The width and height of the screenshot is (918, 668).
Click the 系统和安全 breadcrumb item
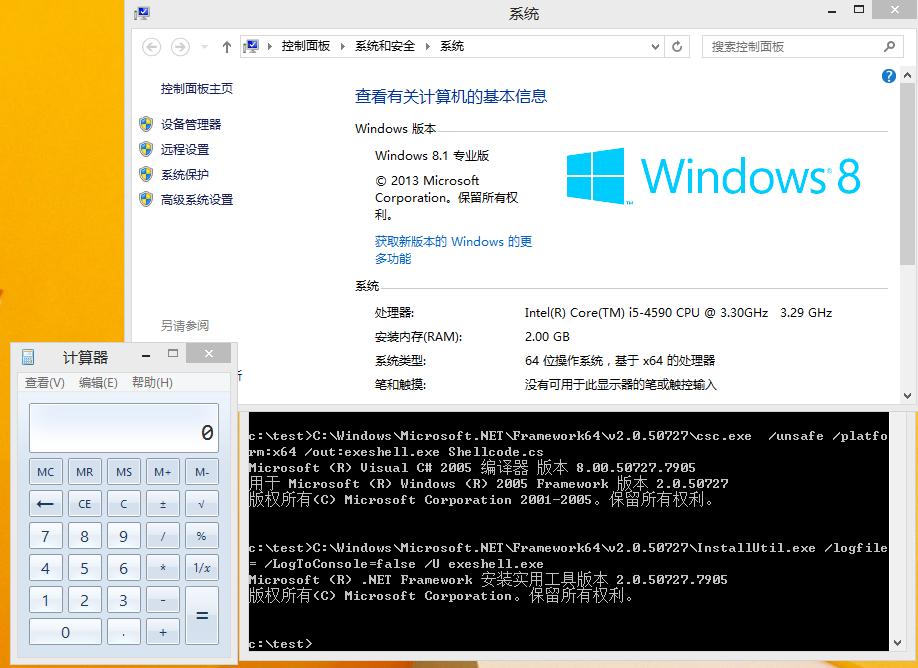[385, 46]
